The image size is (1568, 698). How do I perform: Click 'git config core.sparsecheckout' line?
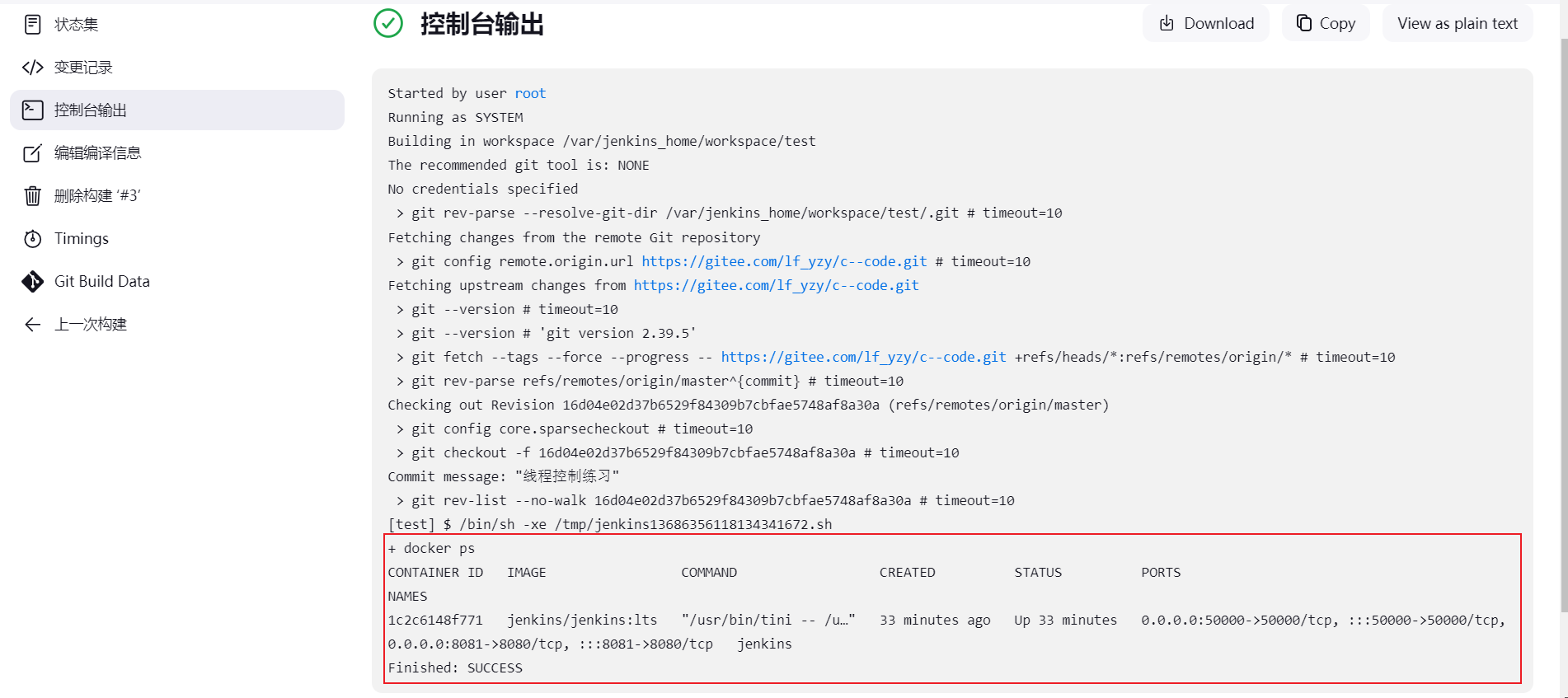575,429
